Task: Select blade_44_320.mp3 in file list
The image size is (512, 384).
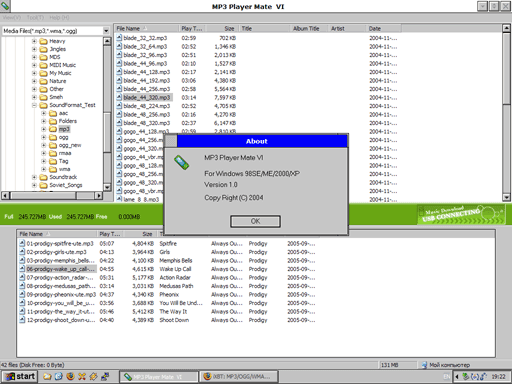Action: pyautogui.click(x=147, y=97)
